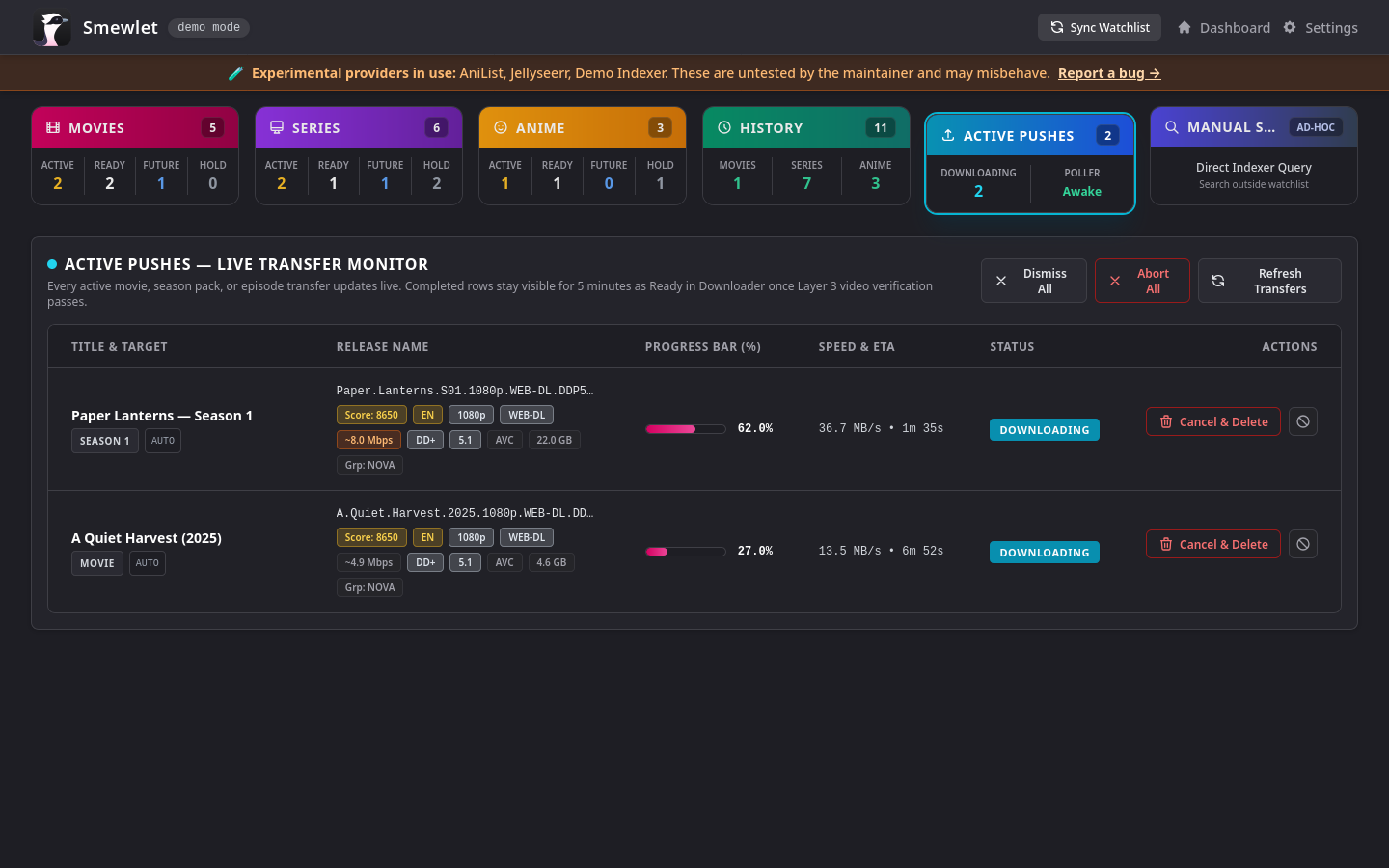Open Settings via the gear icon
The width and height of the screenshot is (1389, 868).
[x=1290, y=27]
